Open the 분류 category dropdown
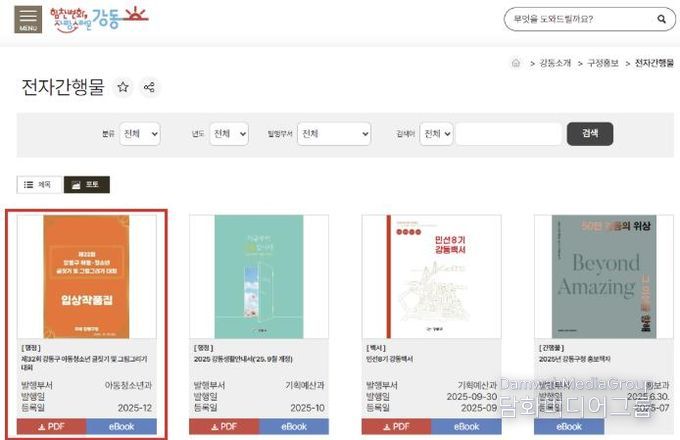The image size is (680, 440). pyautogui.click(x=141, y=134)
